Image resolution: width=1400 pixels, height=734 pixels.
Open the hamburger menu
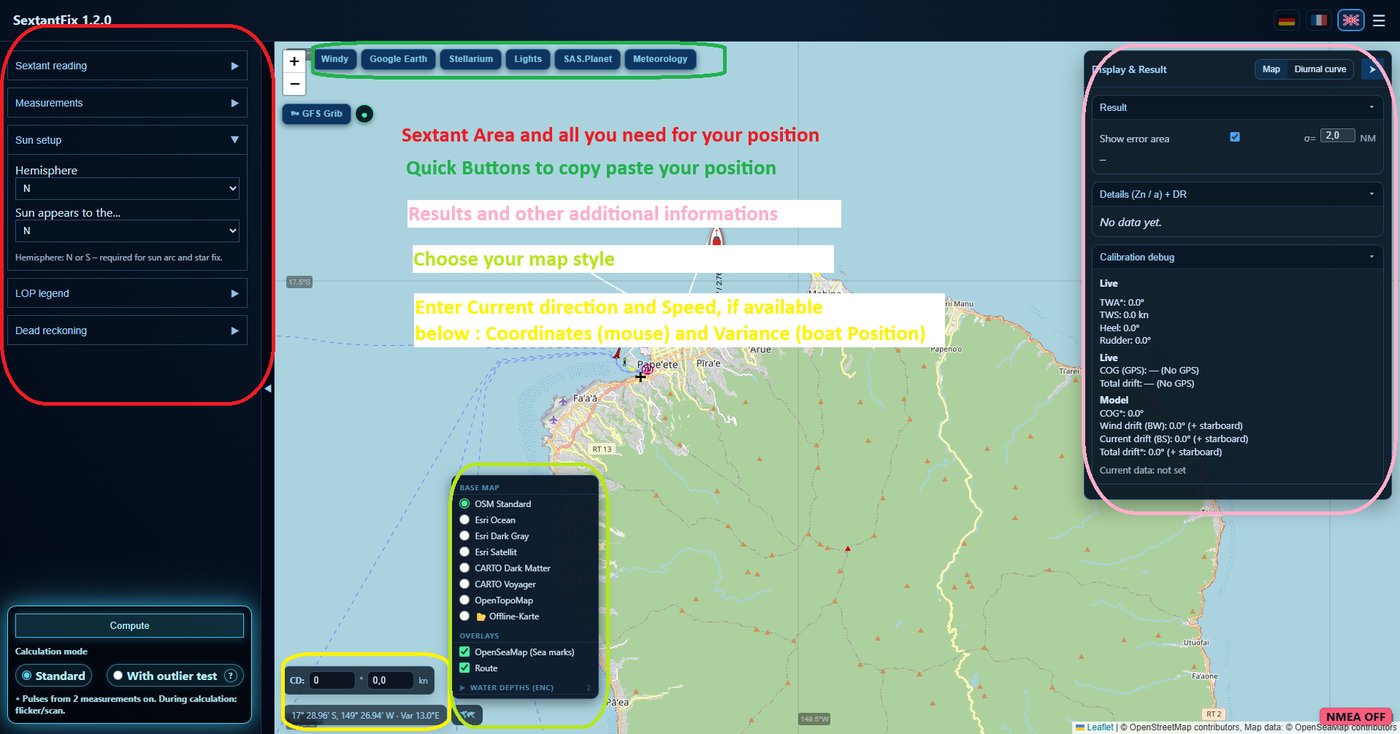pyautogui.click(x=1379, y=20)
